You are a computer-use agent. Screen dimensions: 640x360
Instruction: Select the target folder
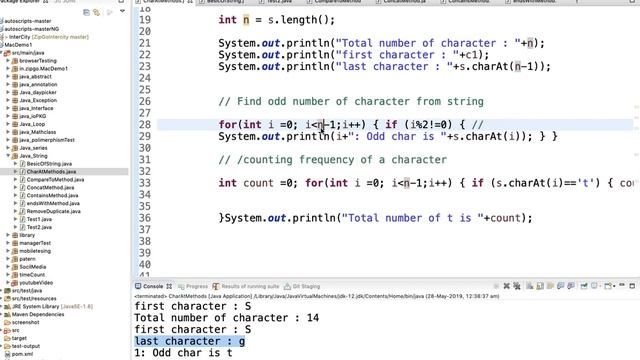pyautogui.click(x=19, y=338)
